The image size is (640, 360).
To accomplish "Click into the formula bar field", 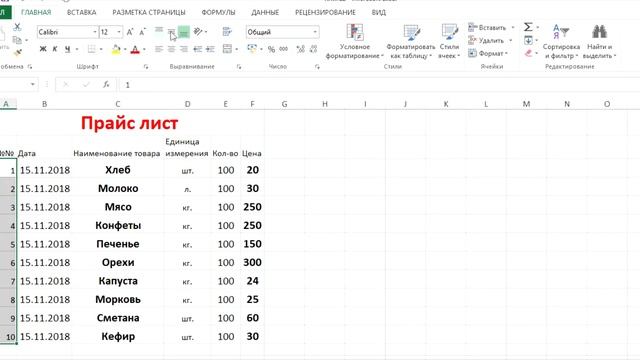I will (380, 85).
